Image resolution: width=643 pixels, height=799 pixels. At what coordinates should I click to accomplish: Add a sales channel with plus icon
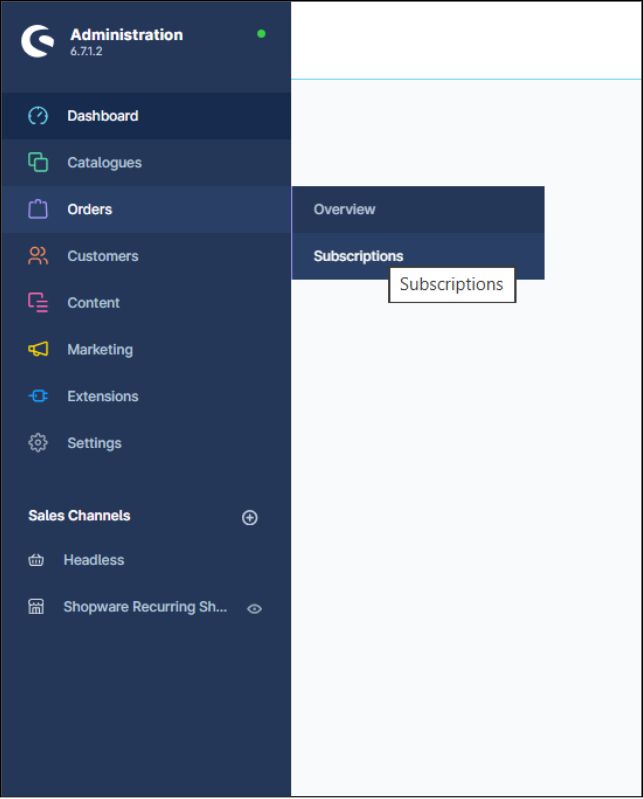pos(250,517)
